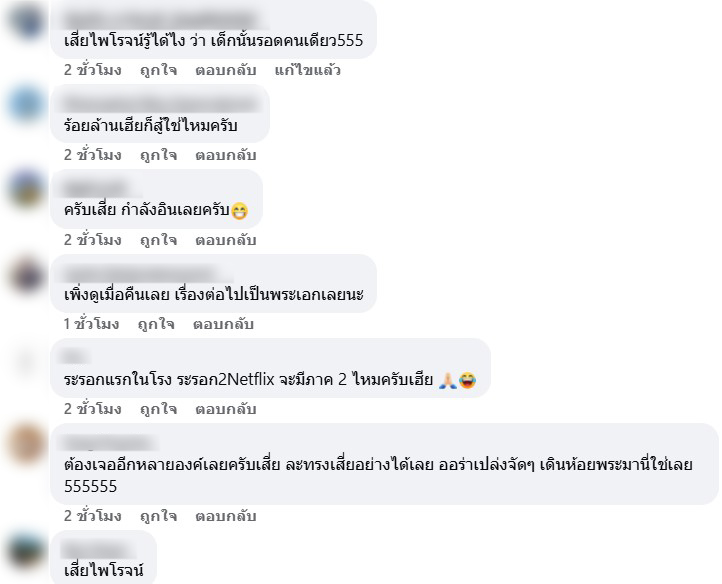Screen dimensions: 722x584
Task: Reply to the Netflix ภาค 2 comment
Action: [226, 409]
